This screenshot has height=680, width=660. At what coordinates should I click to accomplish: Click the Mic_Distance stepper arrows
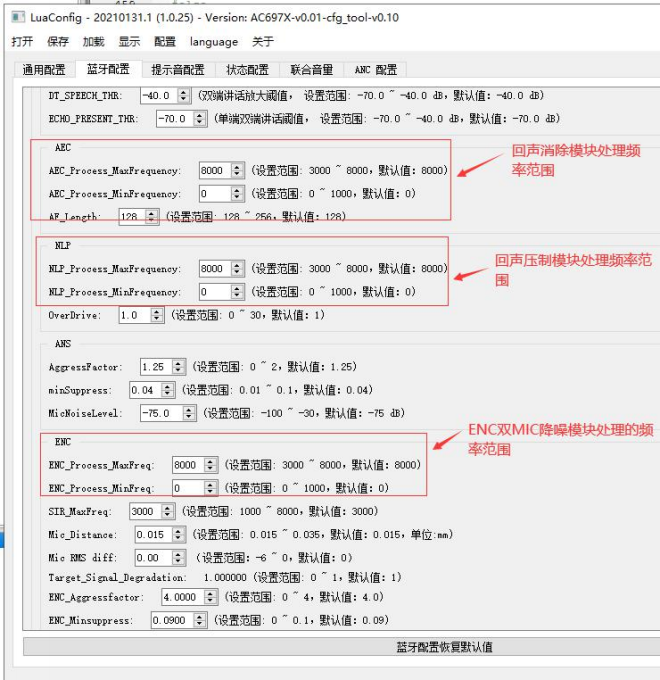pyautogui.click(x=178, y=534)
